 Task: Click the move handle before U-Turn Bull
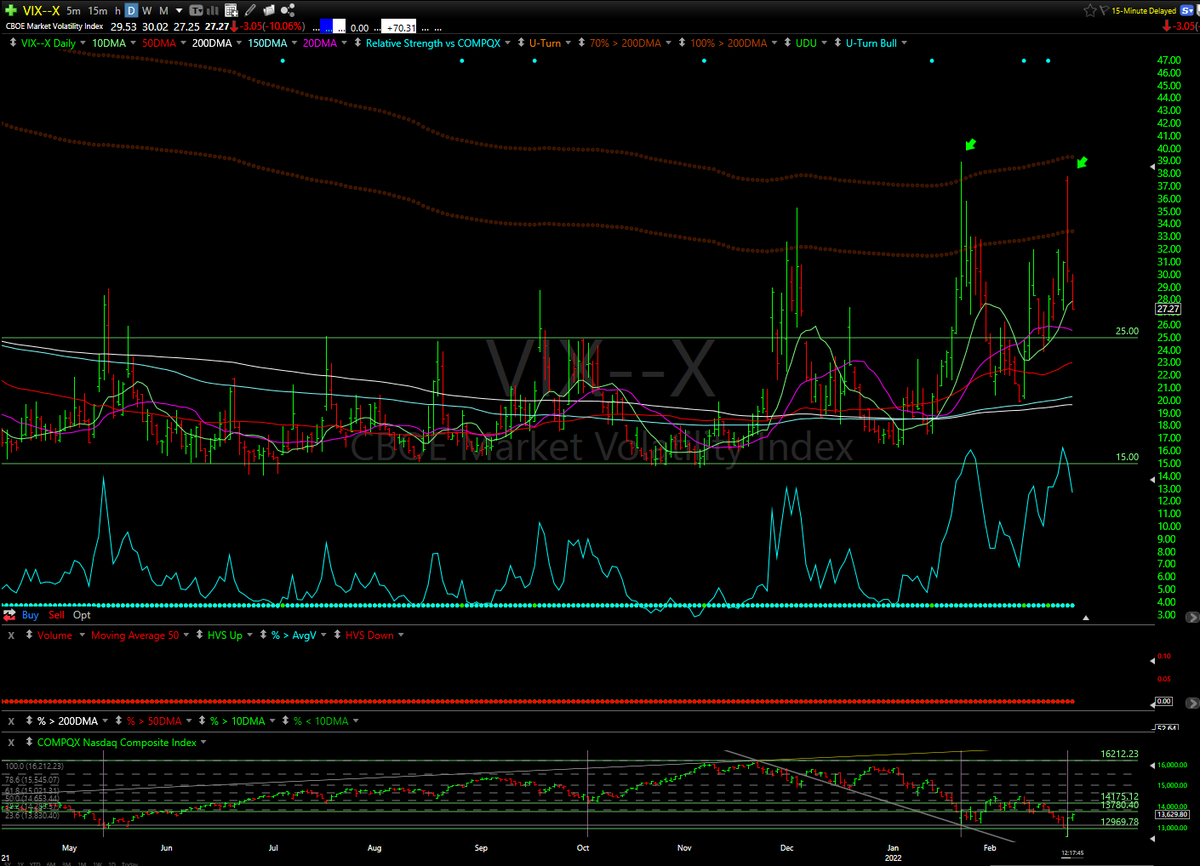[x=837, y=43]
